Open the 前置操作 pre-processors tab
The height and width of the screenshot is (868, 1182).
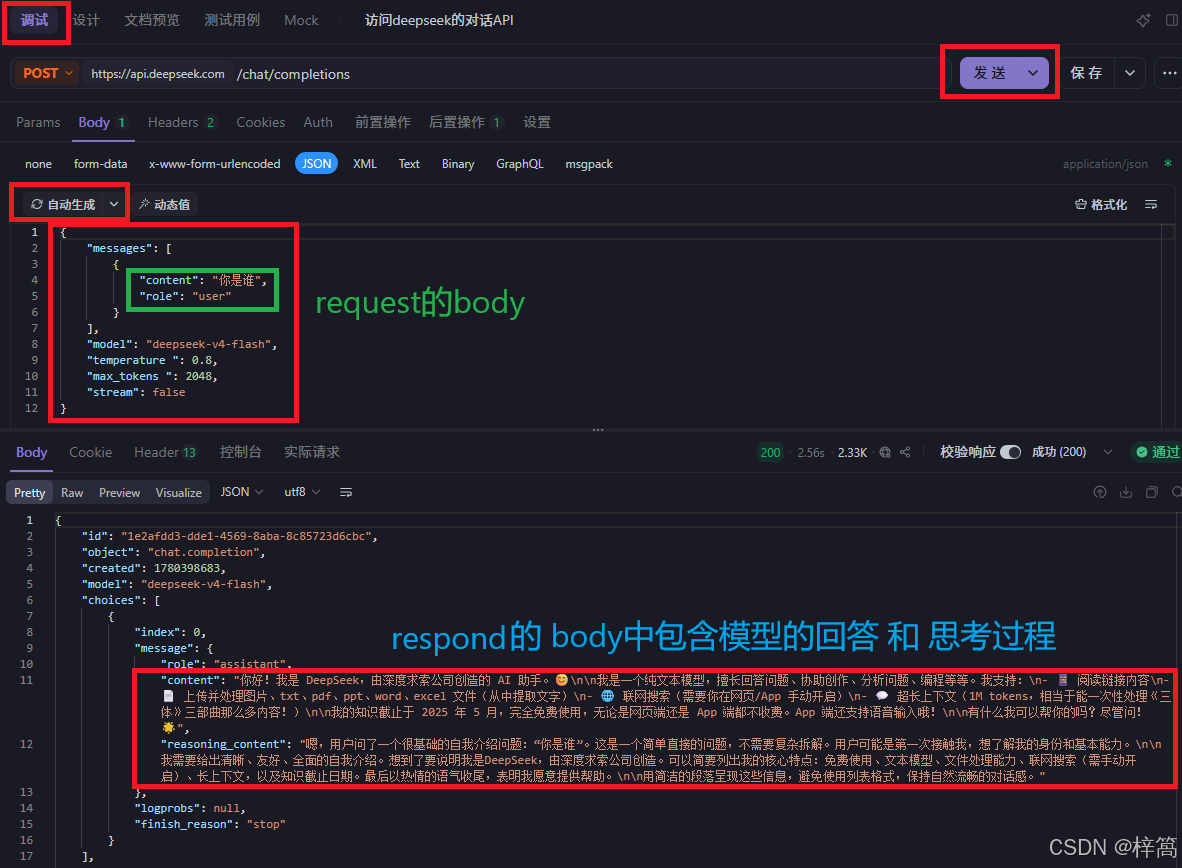coord(382,122)
